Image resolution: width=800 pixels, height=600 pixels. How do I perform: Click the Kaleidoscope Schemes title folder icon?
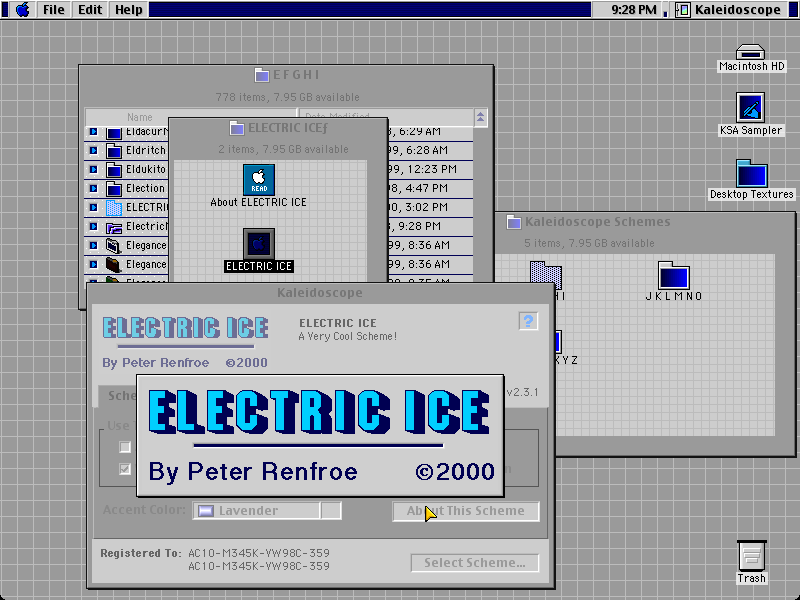[x=514, y=222]
